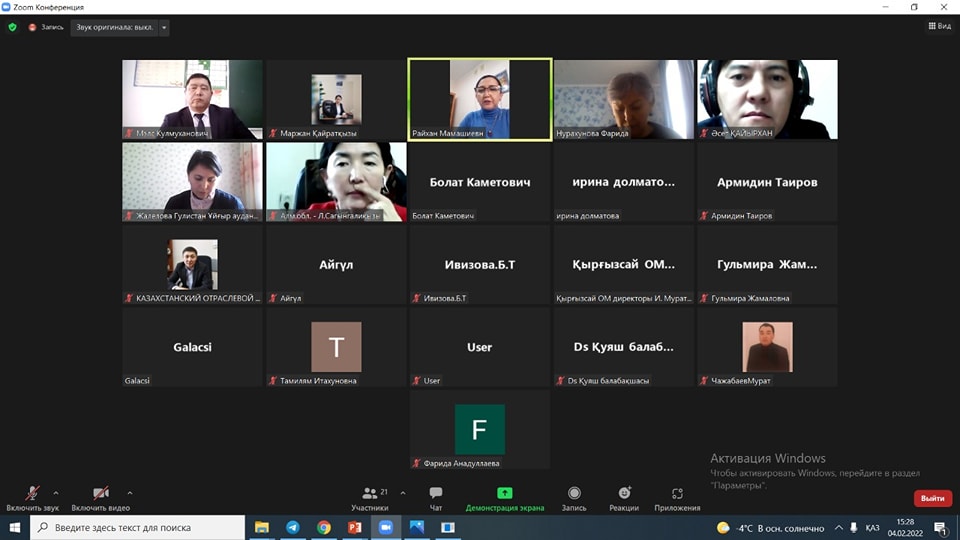This screenshot has height=540, width=960.
Task: Open PowerPoint from the taskbar
Action: tap(354, 527)
